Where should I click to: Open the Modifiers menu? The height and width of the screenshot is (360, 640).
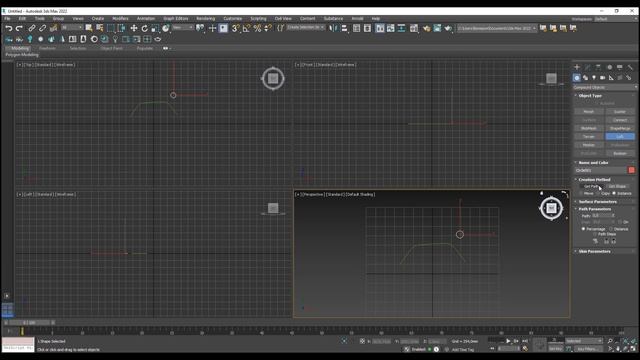[x=120, y=18]
